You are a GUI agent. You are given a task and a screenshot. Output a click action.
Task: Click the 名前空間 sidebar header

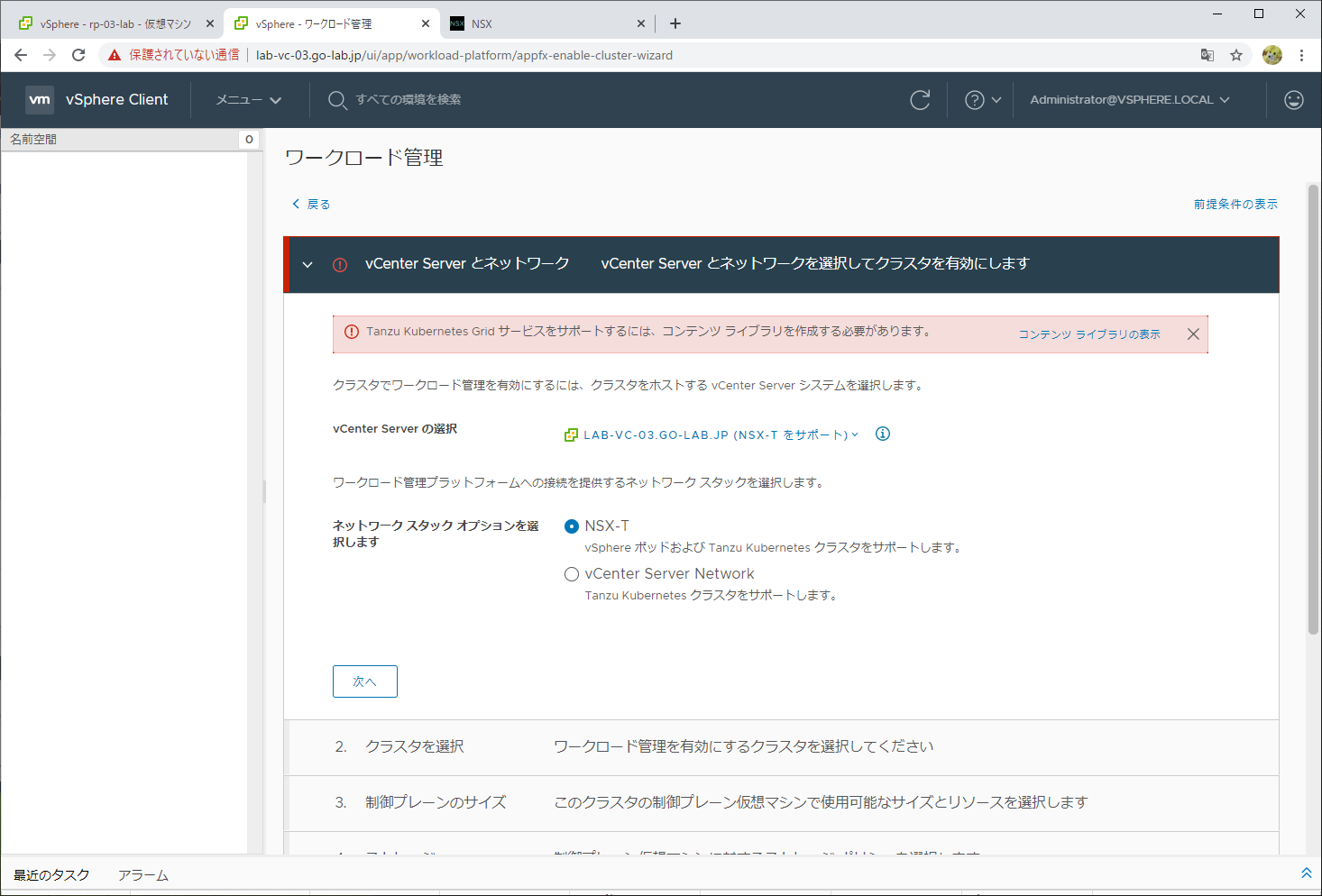coord(131,140)
